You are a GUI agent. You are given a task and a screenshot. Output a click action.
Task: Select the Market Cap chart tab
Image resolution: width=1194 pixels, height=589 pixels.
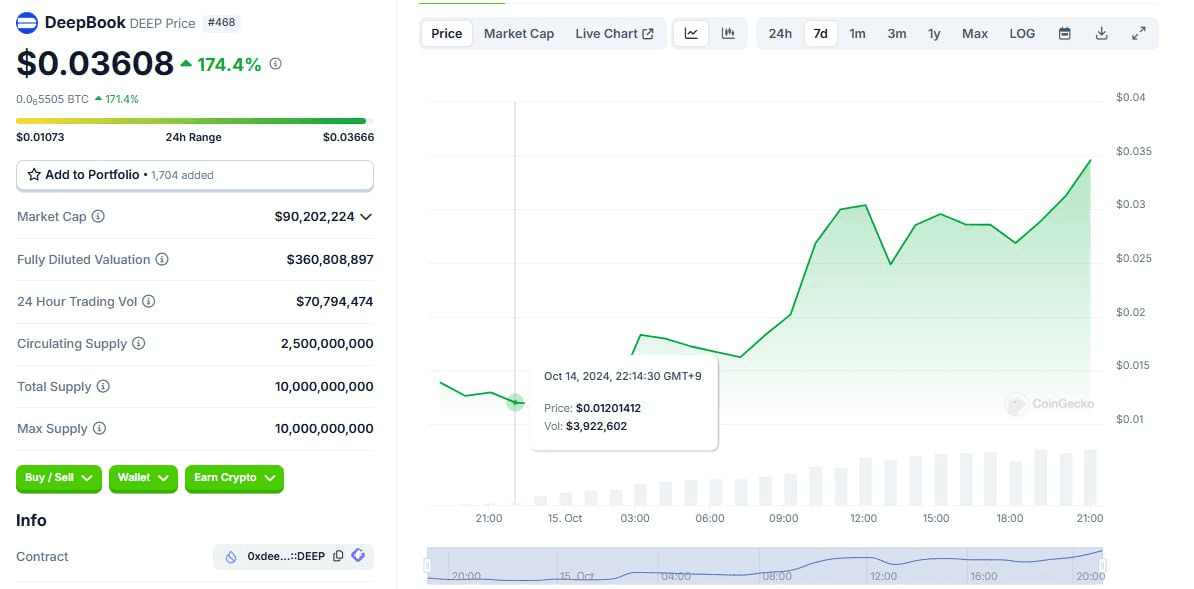point(519,34)
